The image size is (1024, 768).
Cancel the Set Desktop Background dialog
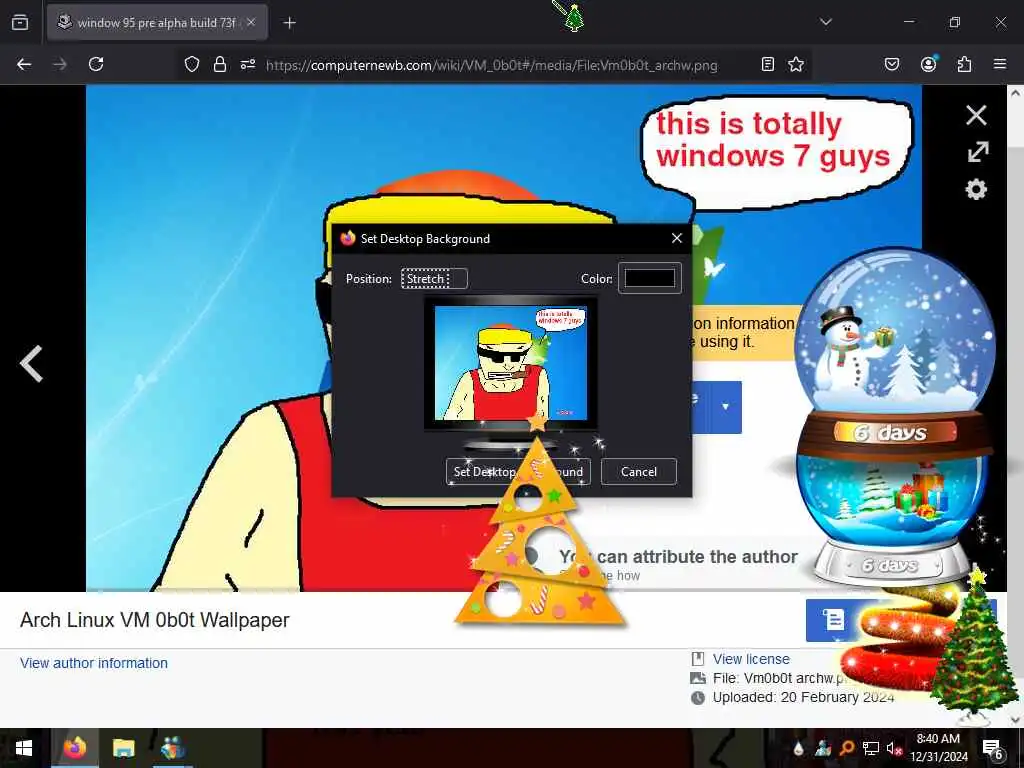(639, 472)
